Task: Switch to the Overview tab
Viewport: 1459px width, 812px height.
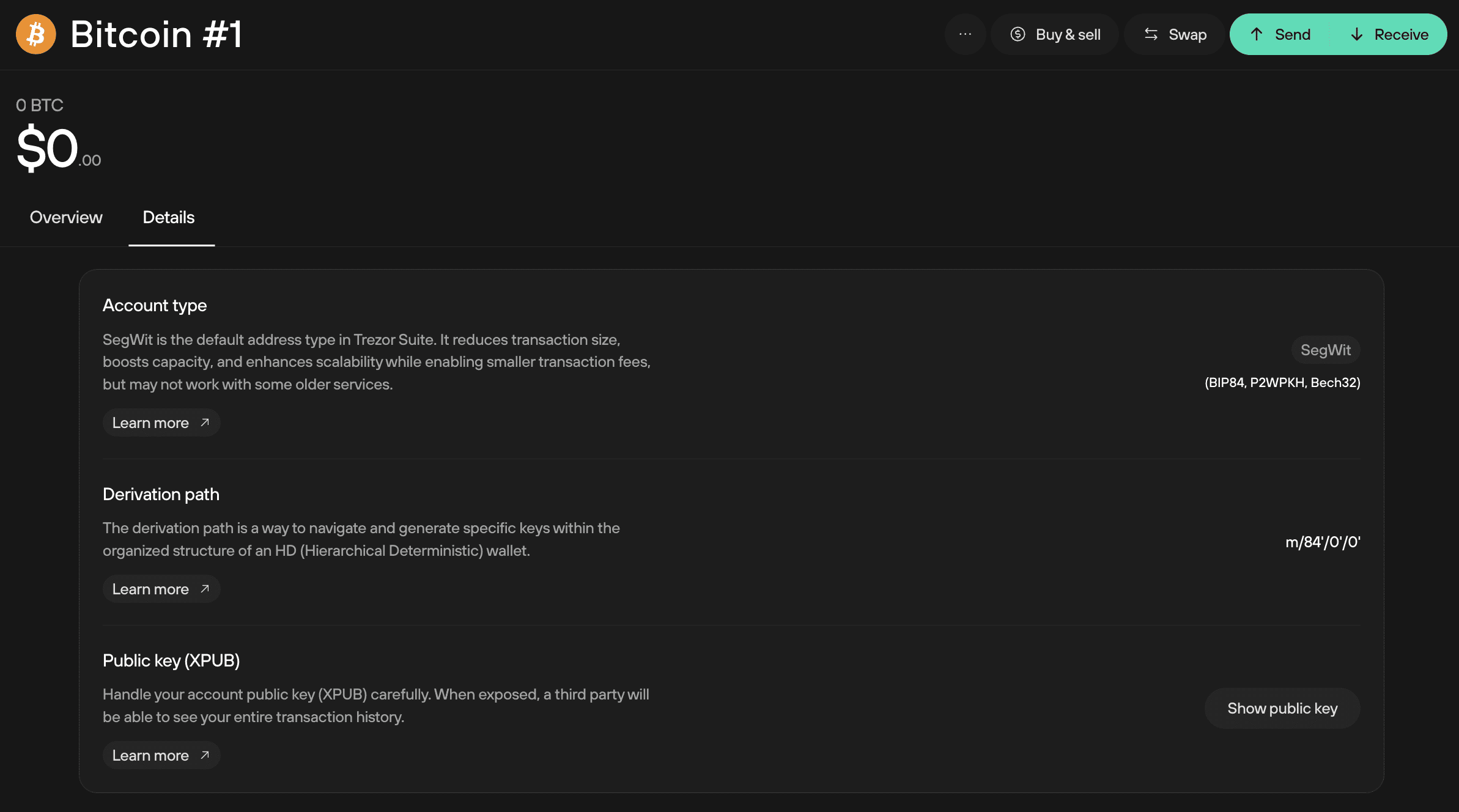Action: tap(66, 217)
